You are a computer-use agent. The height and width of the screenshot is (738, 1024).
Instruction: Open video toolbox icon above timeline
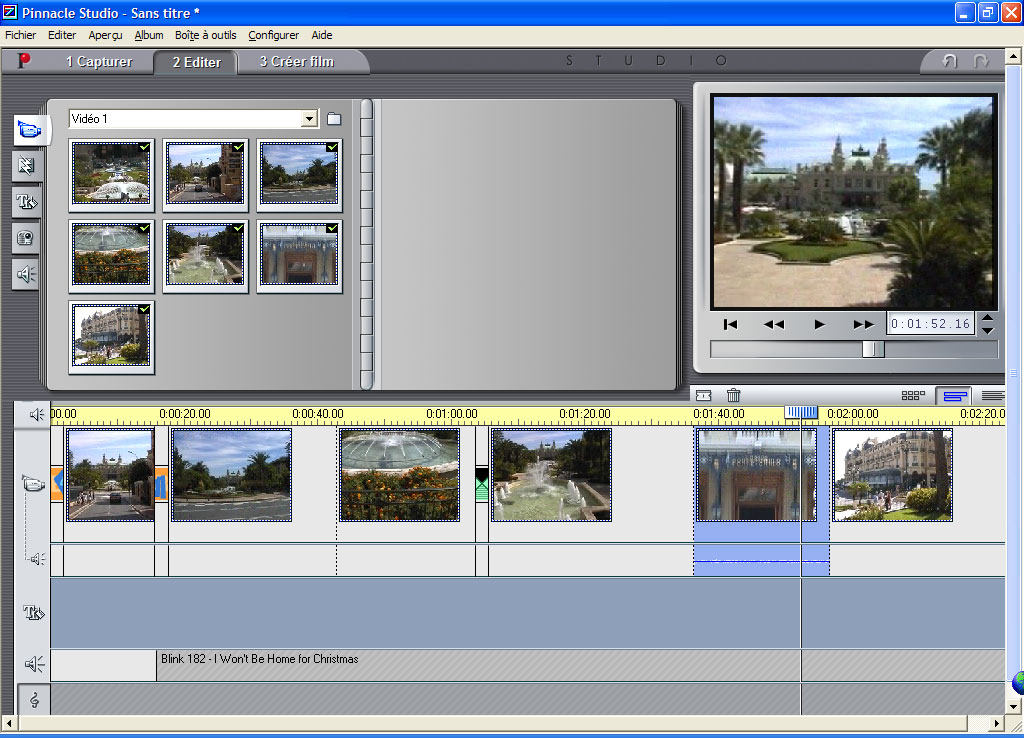(x=703, y=395)
